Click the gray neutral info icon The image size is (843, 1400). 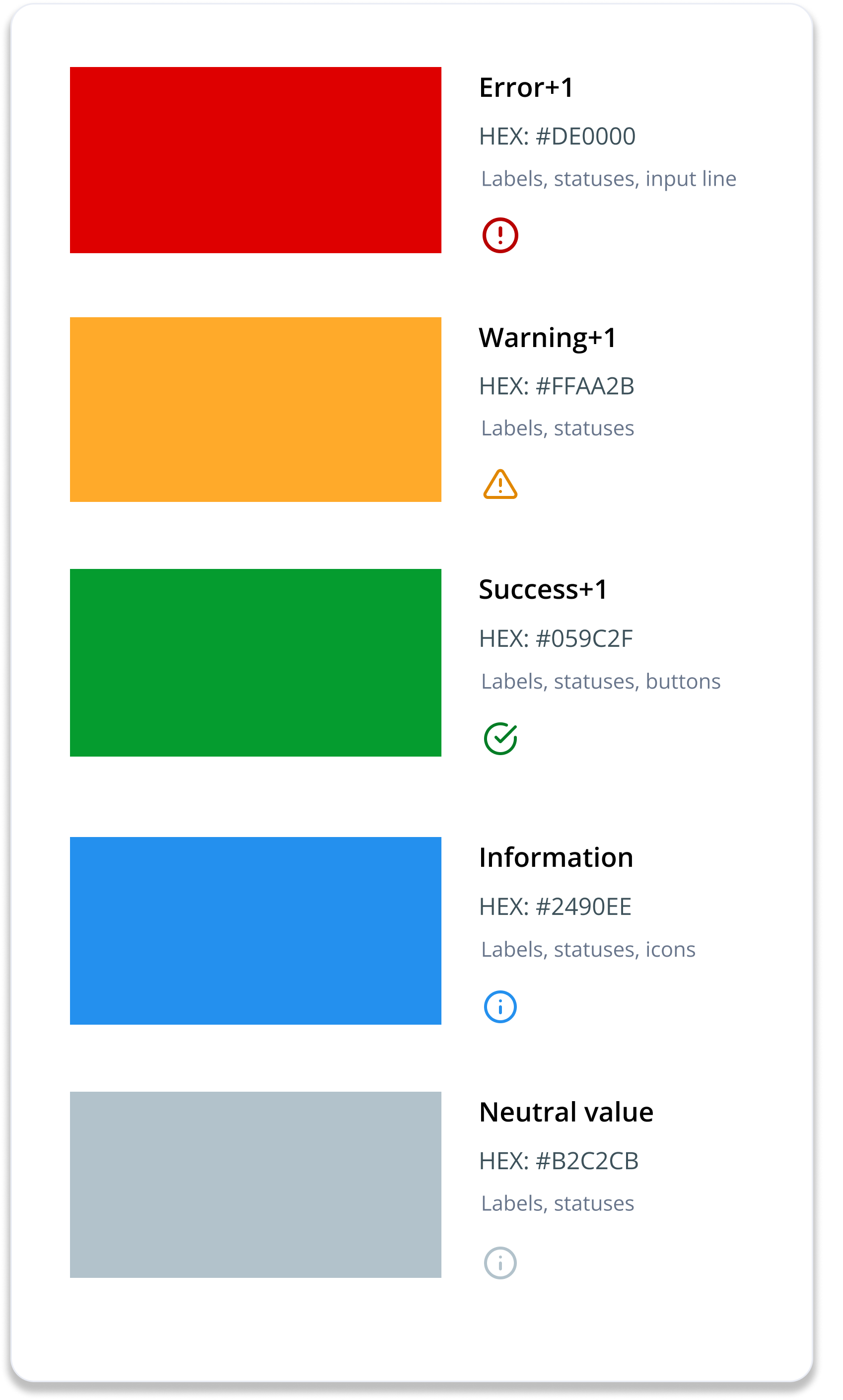tap(500, 1263)
